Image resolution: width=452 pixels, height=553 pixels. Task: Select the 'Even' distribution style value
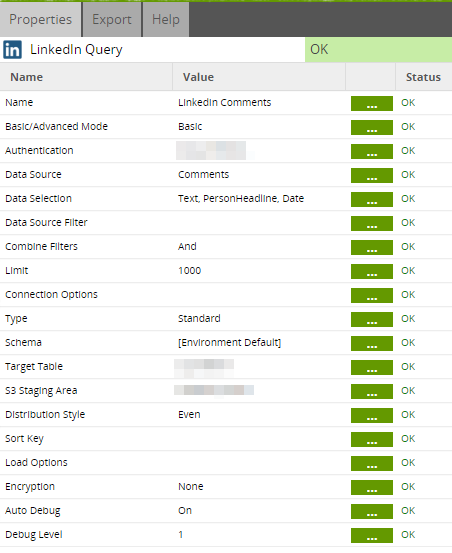(x=189, y=414)
